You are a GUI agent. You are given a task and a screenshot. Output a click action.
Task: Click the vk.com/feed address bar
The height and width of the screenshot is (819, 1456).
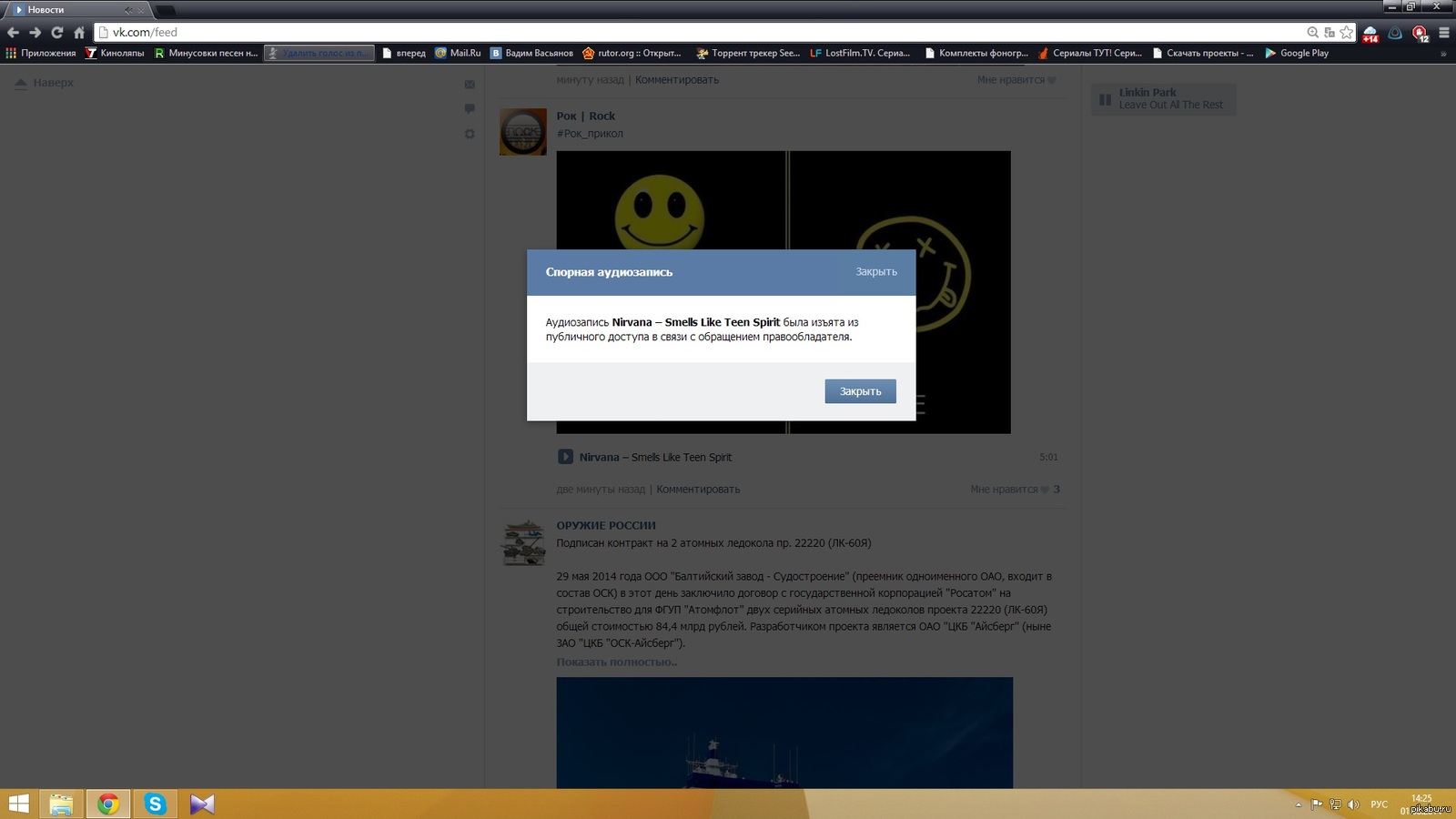pos(701,33)
